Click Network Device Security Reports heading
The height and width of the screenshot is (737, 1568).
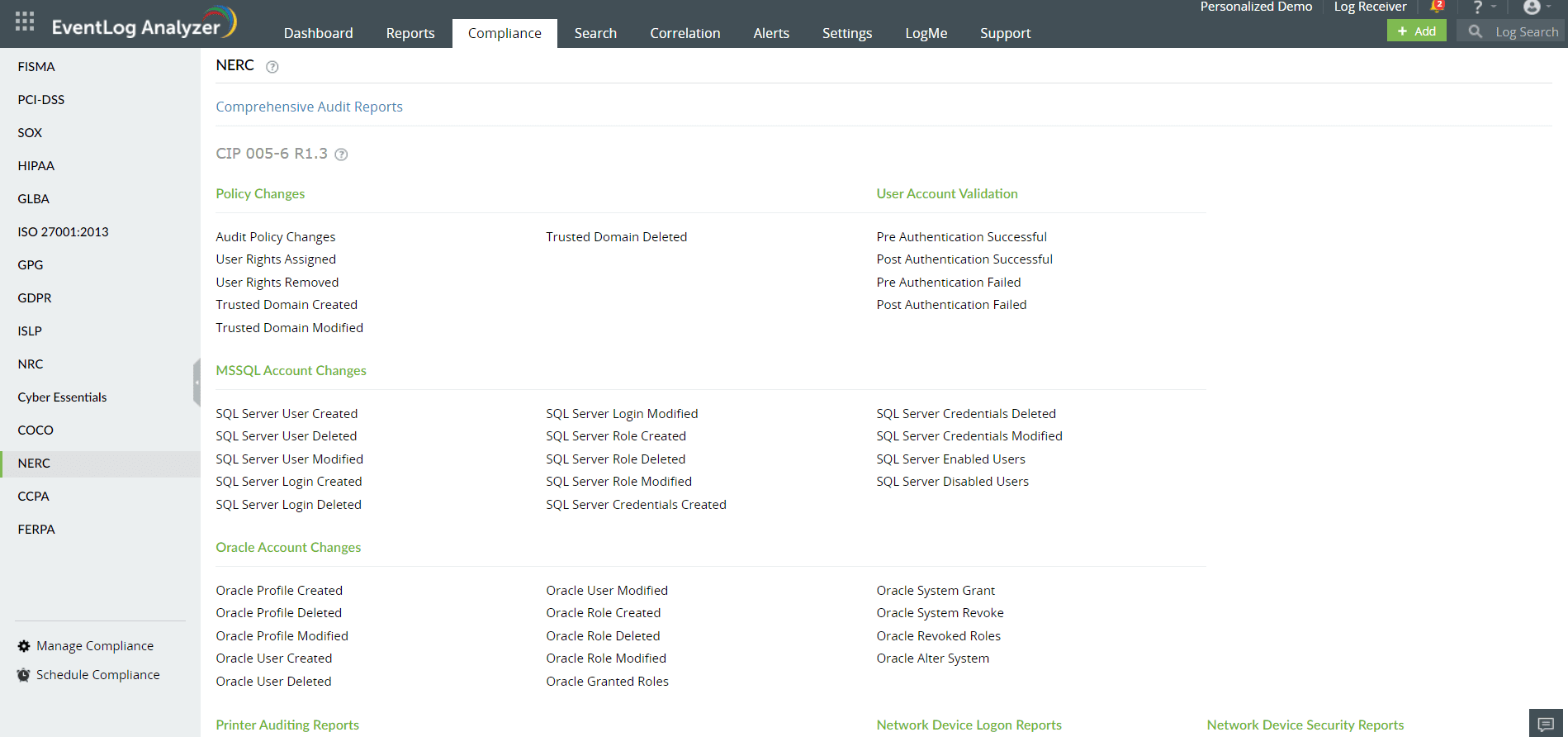point(1305,725)
